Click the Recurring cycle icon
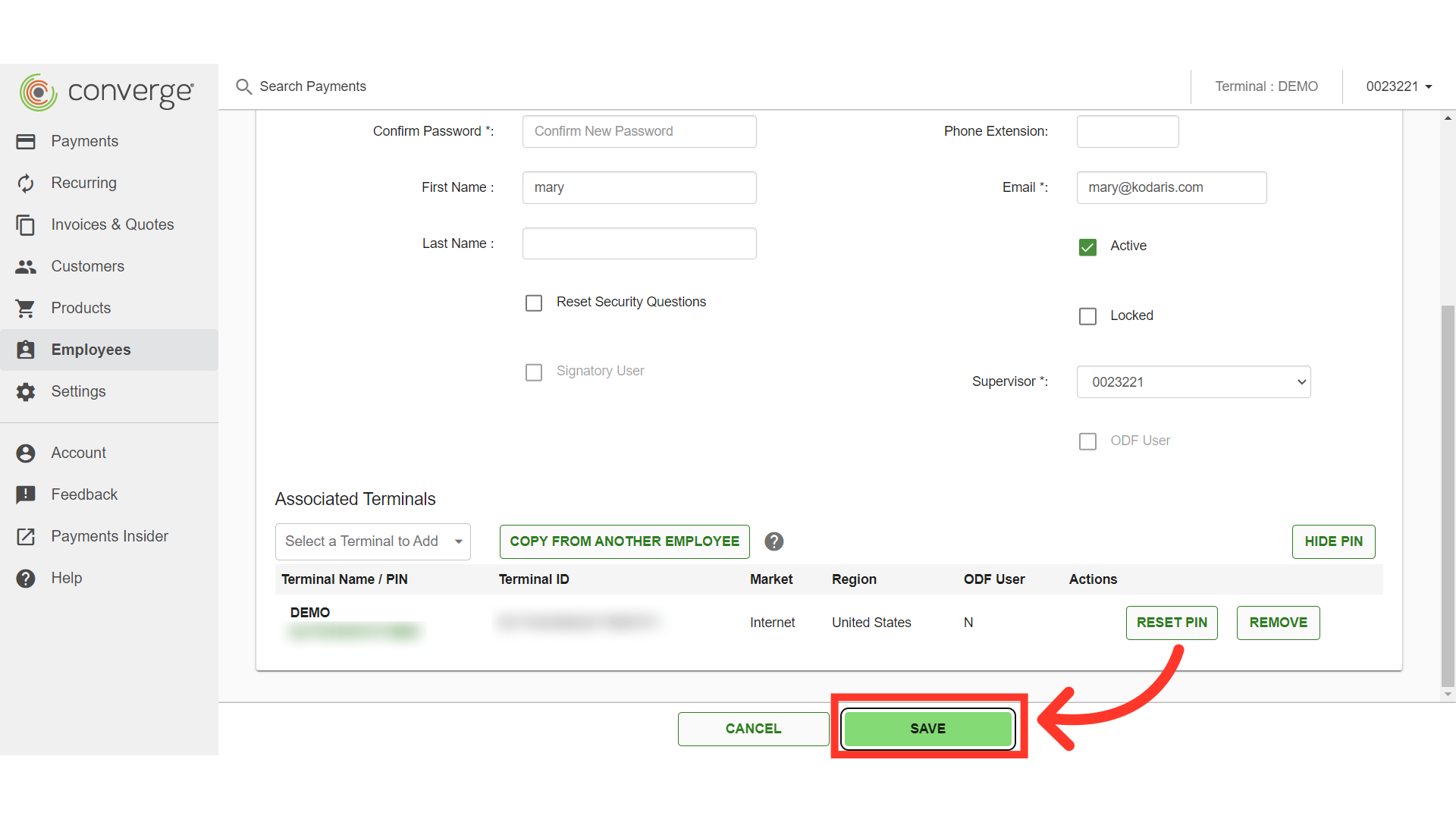Viewport: 1456px width, 819px height. coord(26,184)
